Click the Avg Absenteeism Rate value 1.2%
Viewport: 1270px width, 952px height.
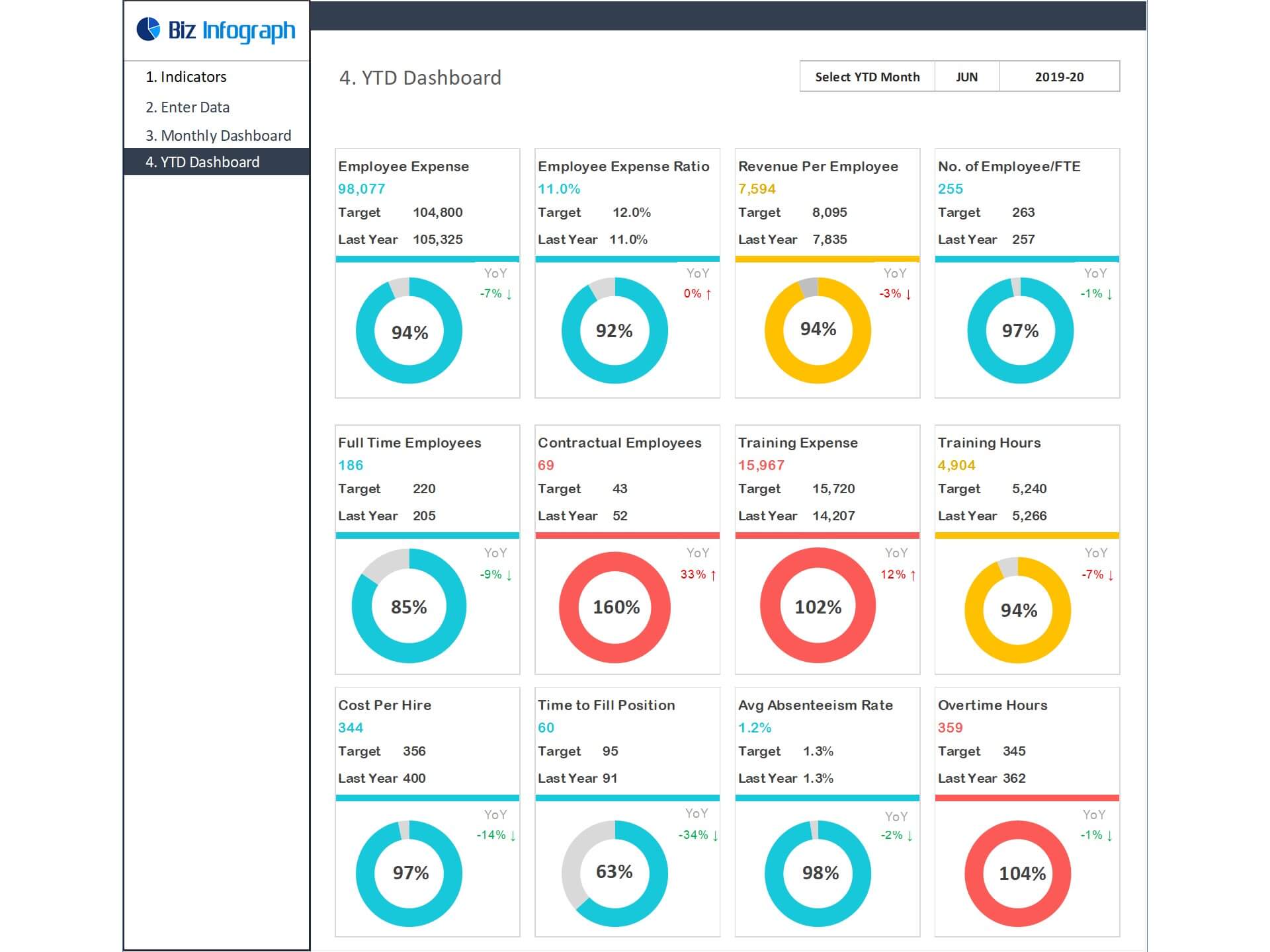pos(755,728)
